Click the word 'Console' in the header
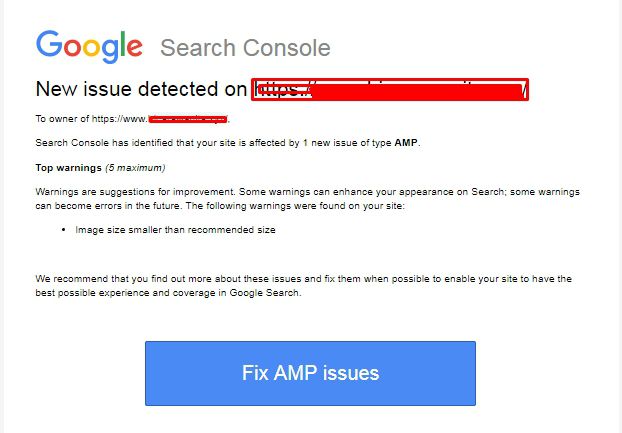Viewport: 622px width, 433px height. click(287, 48)
